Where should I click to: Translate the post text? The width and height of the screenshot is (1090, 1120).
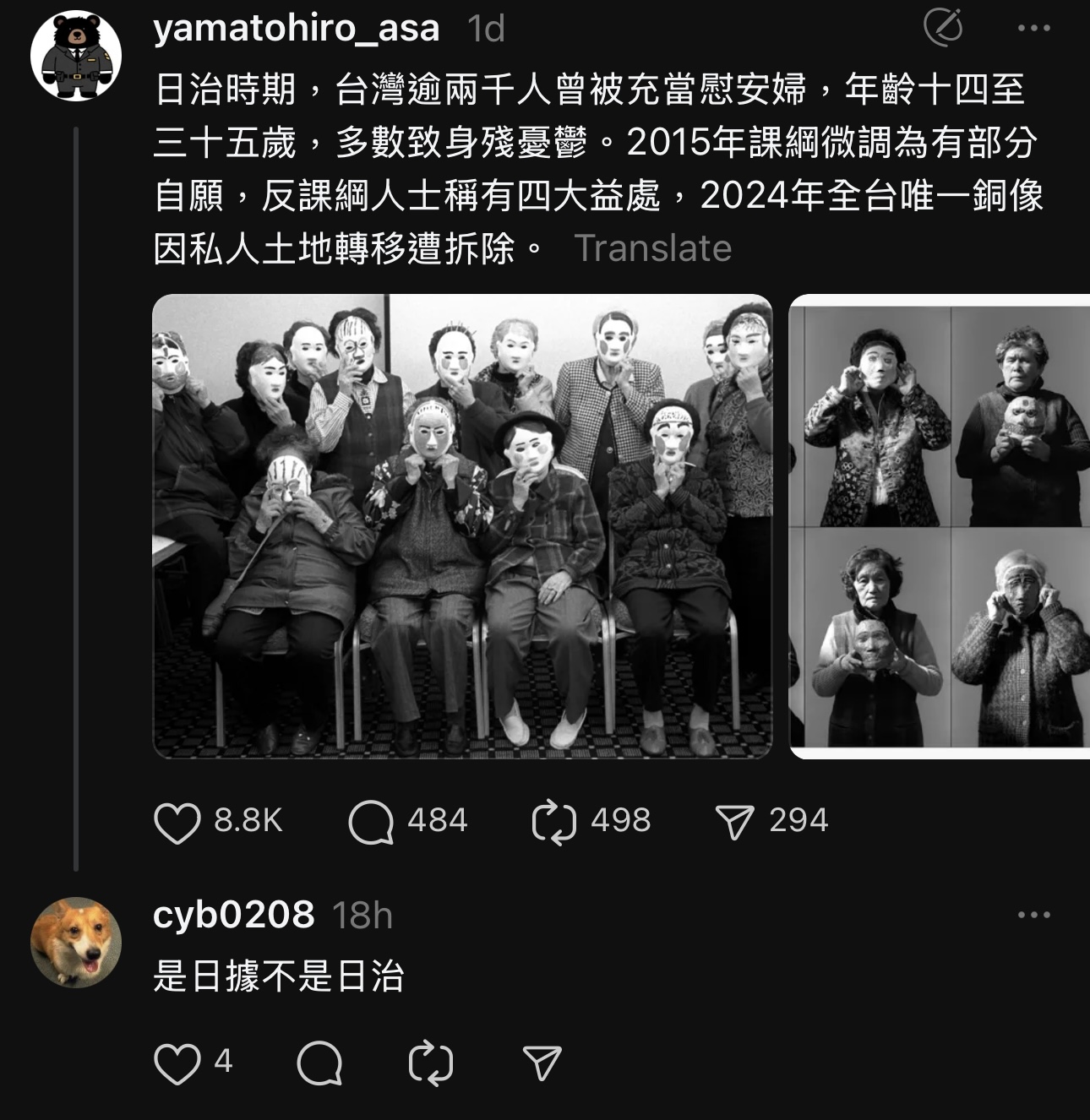pyautogui.click(x=653, y=248)
